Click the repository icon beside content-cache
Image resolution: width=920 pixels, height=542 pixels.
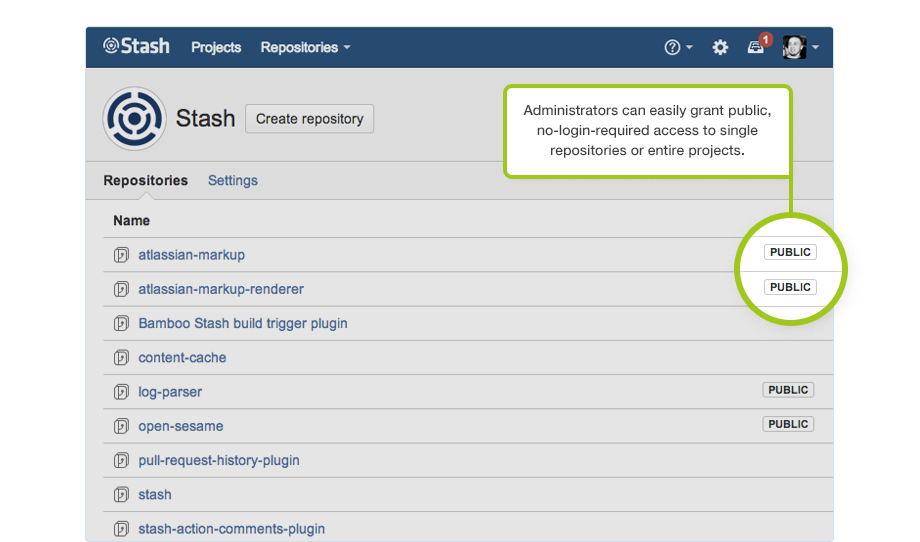[121, 358]
